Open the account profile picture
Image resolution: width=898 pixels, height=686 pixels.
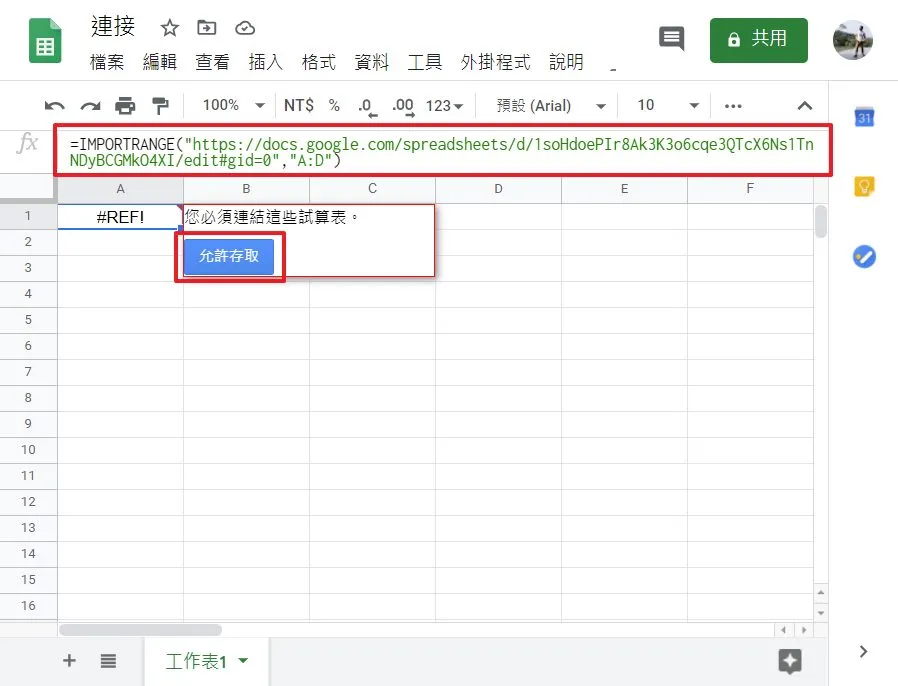(853, 40)
